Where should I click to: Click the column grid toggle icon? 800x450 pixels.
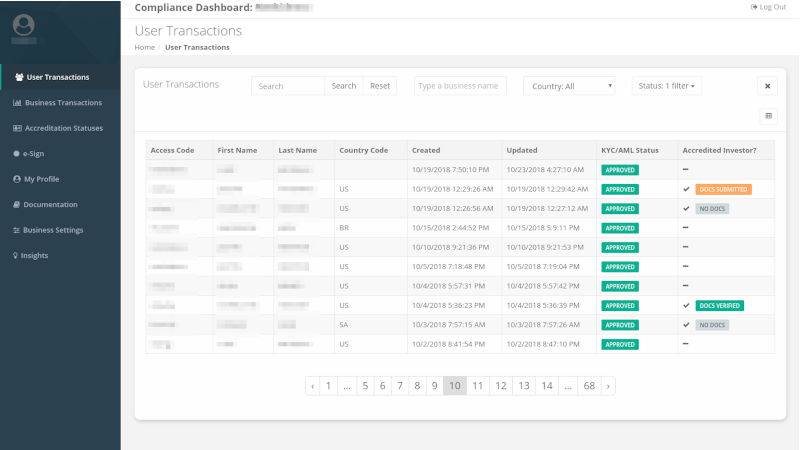[x=768, y=116]
